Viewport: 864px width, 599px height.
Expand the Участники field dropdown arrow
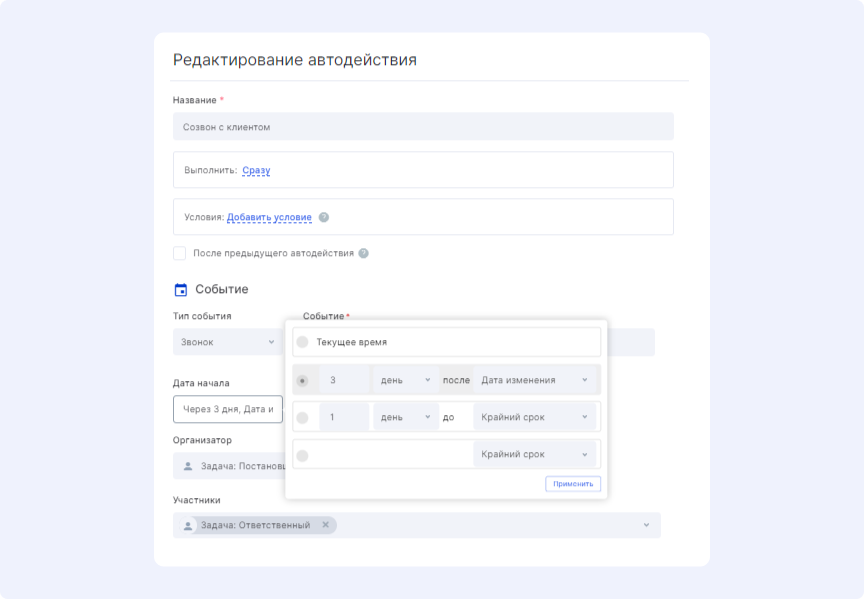coord(646,525)
